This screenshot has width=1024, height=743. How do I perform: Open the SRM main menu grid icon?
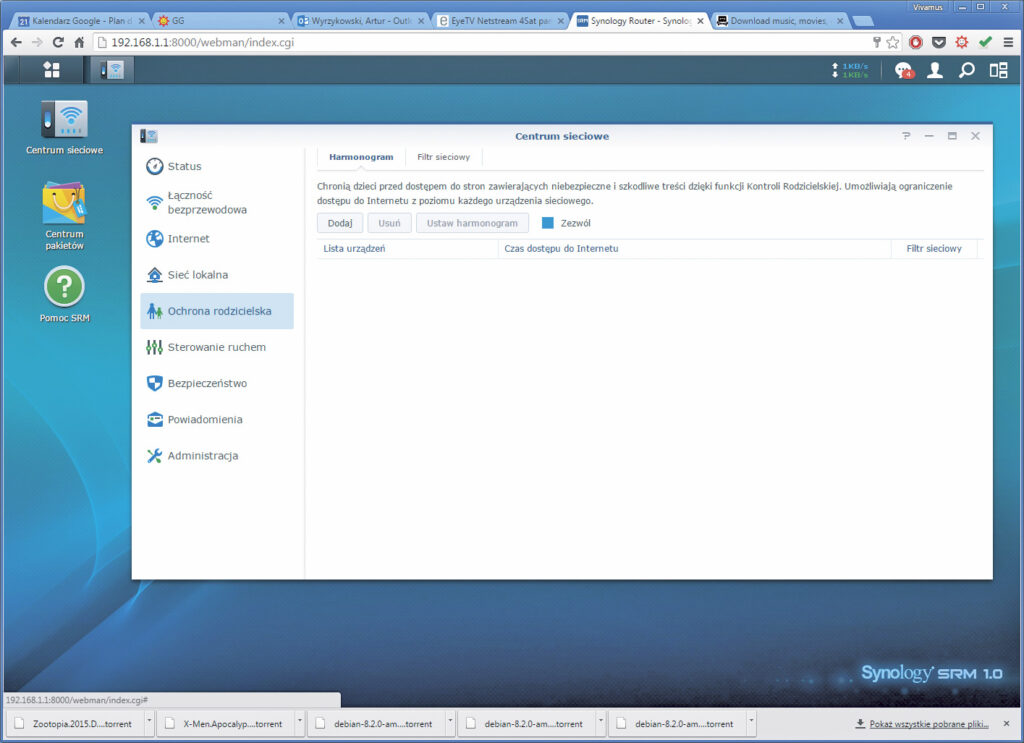point(51,70)
